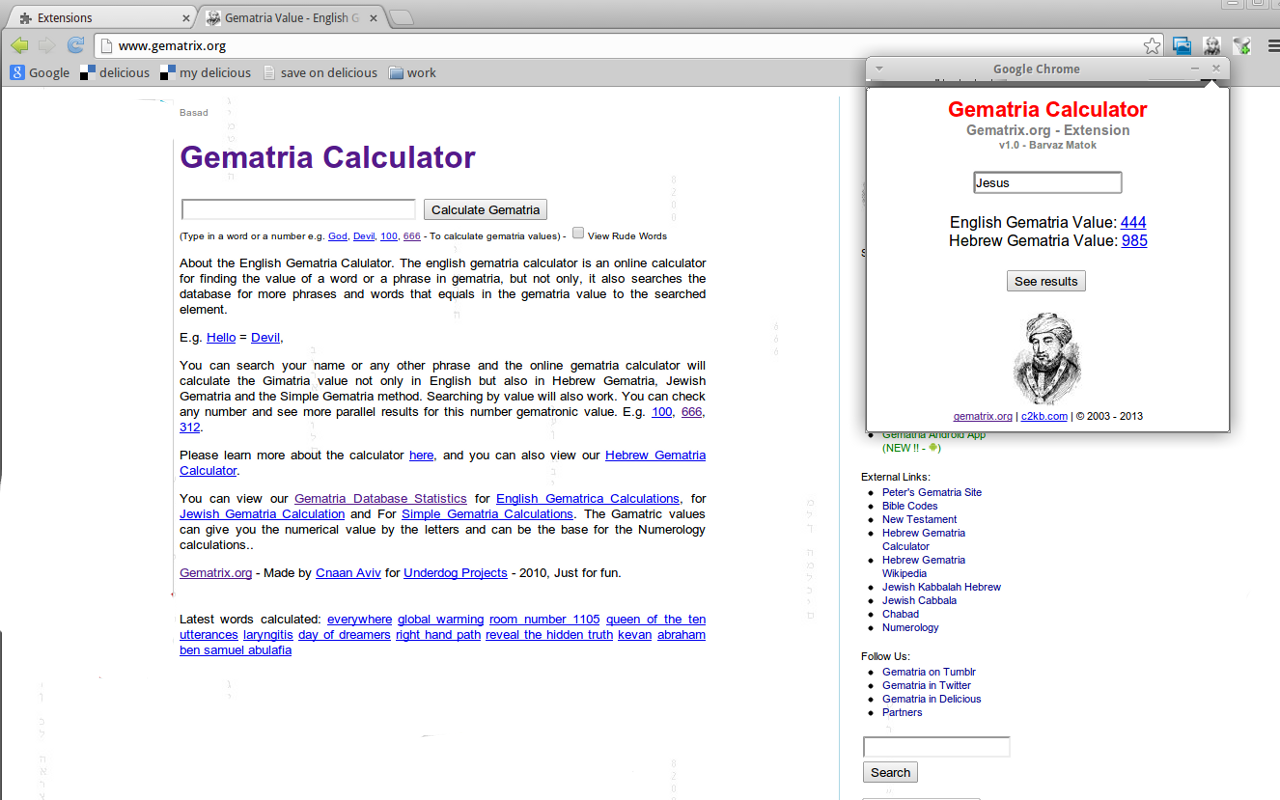
Task: Click the 'Devil' link after Hello
Action: [266, 337]
